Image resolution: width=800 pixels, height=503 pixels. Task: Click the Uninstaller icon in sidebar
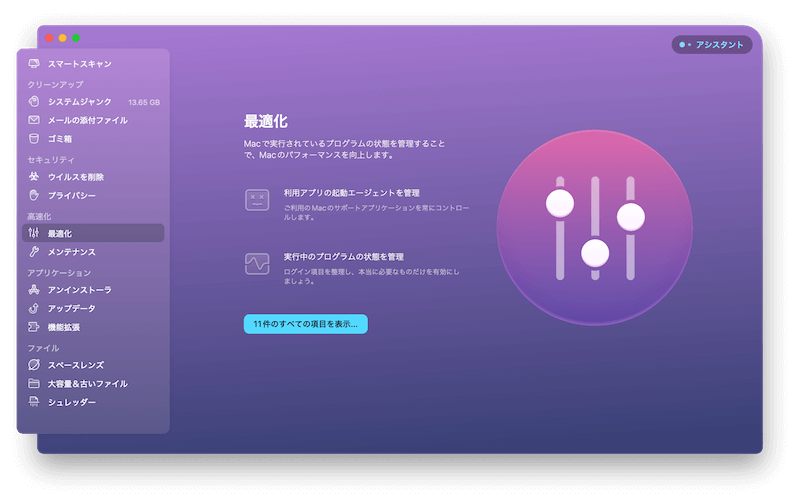tap(34, 290)
